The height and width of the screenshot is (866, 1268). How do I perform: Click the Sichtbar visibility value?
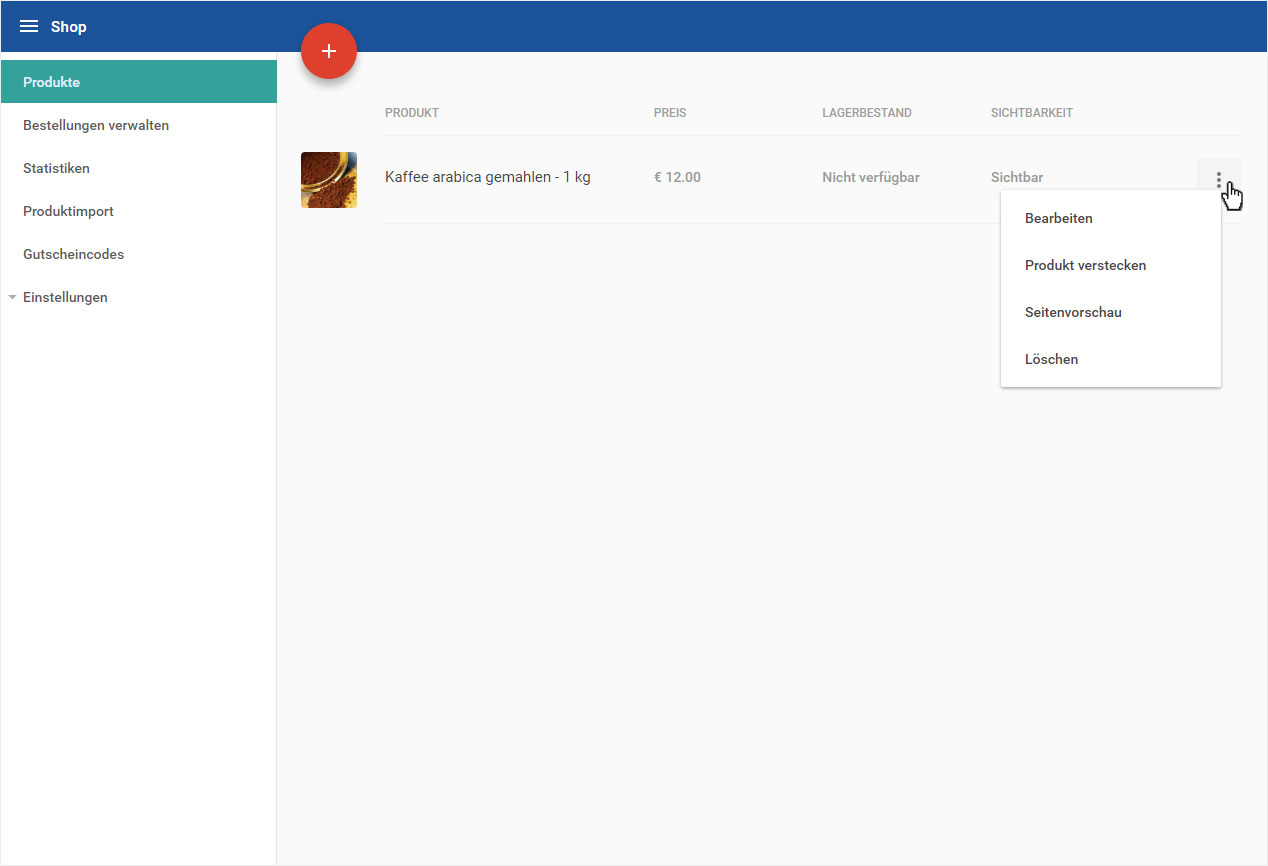1017,177
